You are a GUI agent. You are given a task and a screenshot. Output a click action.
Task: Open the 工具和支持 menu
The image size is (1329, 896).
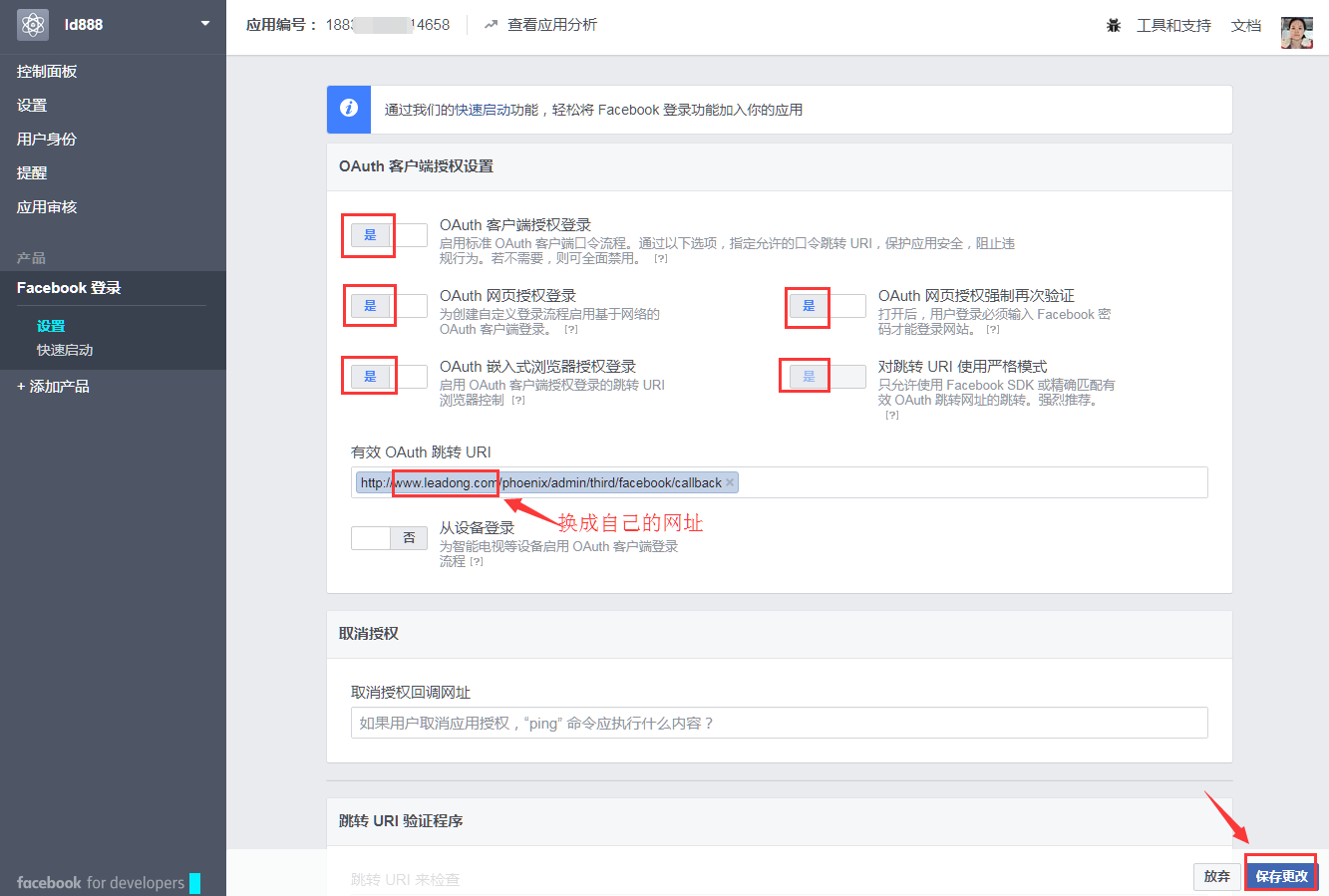click(x=1173, y=25)
